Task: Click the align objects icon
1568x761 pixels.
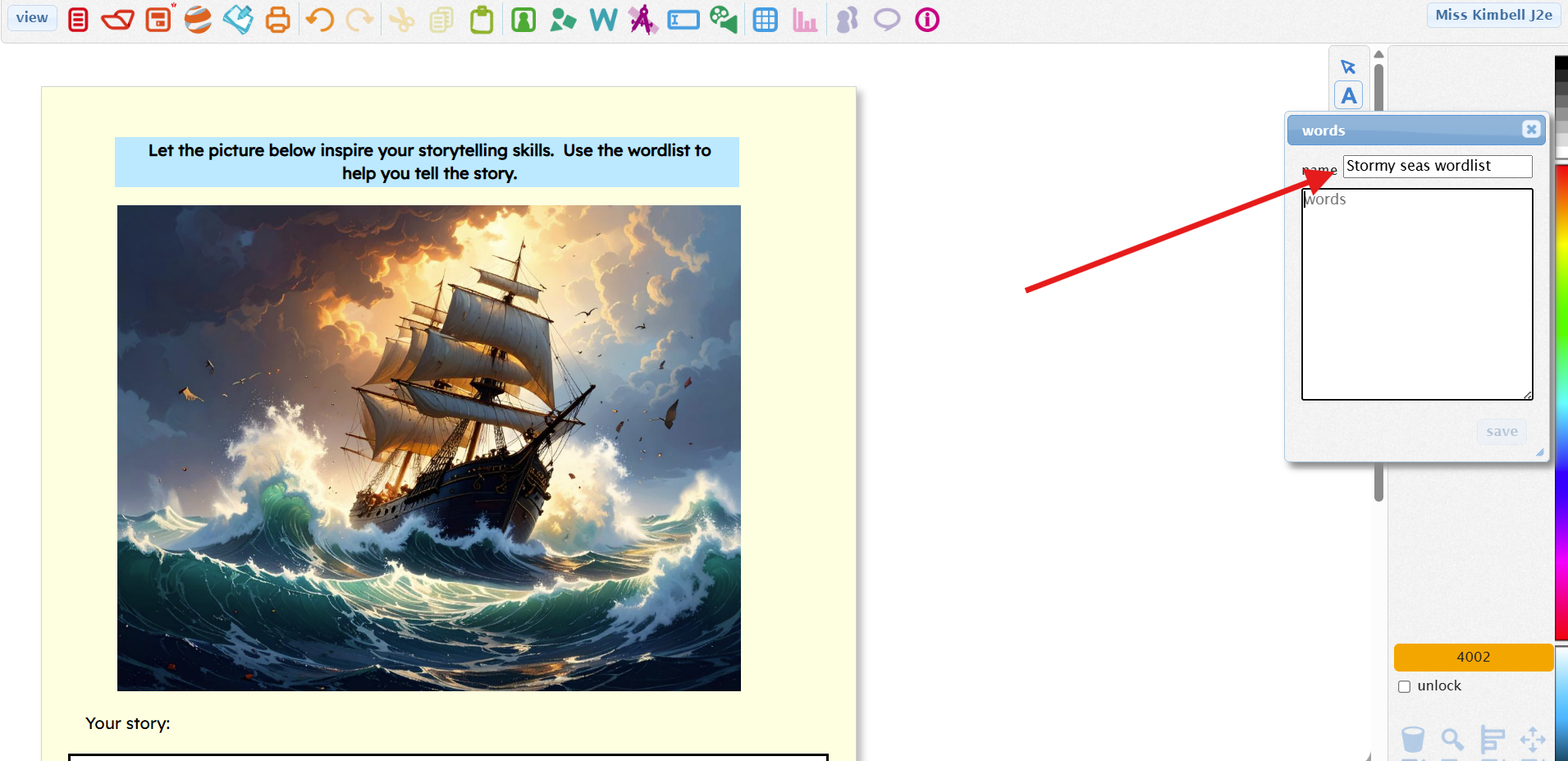Action: [1493, 740]
